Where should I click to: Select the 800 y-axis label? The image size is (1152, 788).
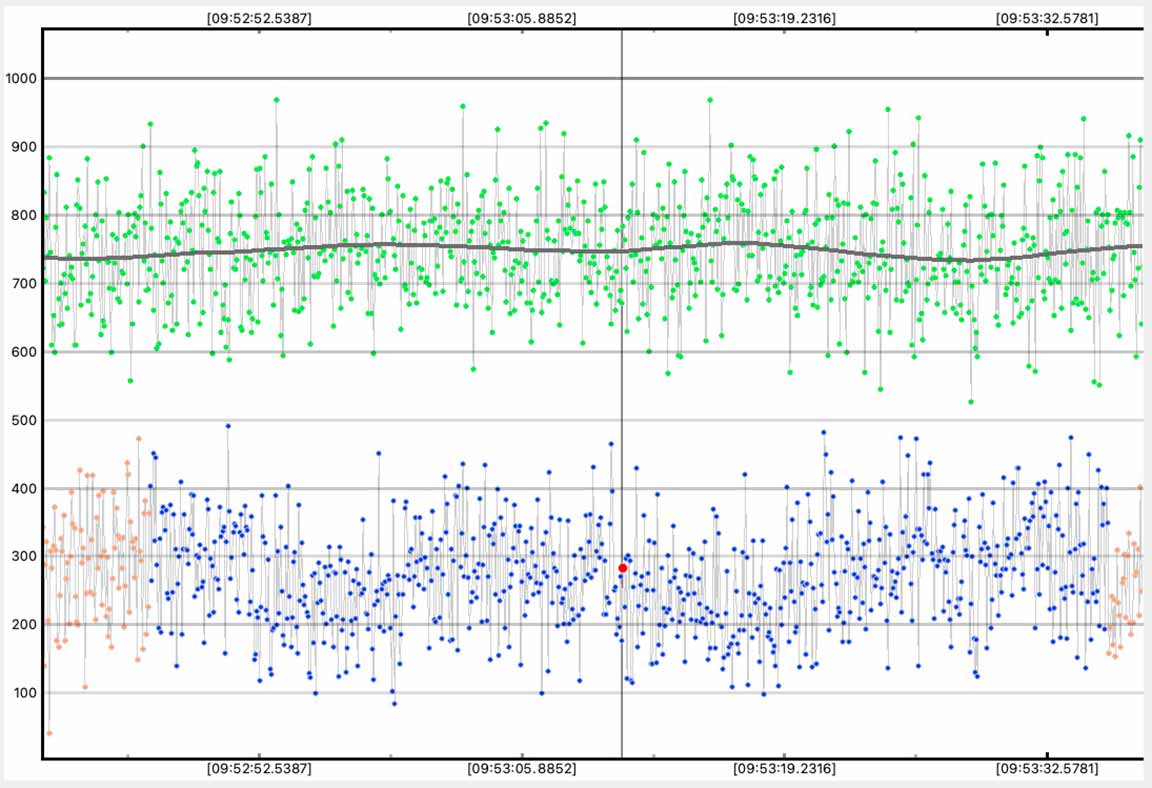click(x=20, y=215)
